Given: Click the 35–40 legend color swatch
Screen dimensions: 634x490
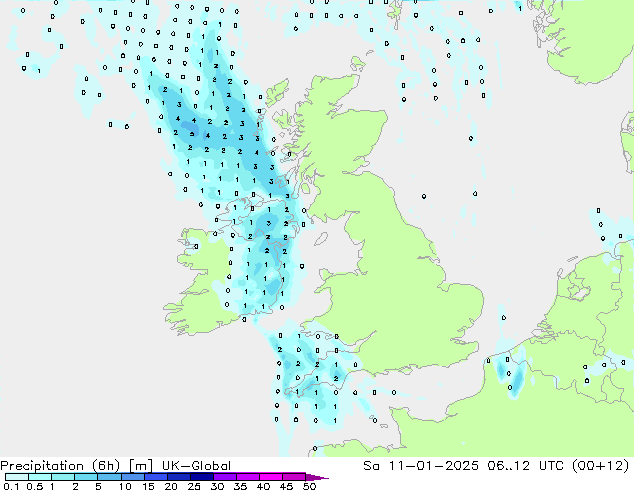Looking at the screenshot, I should (x=248, y=477).
